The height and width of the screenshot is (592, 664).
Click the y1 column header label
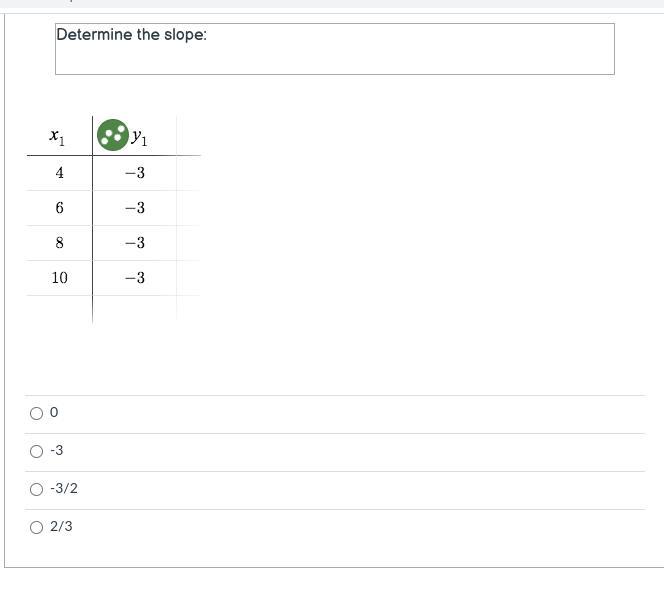pyautogui.click(x=139, y=137)
